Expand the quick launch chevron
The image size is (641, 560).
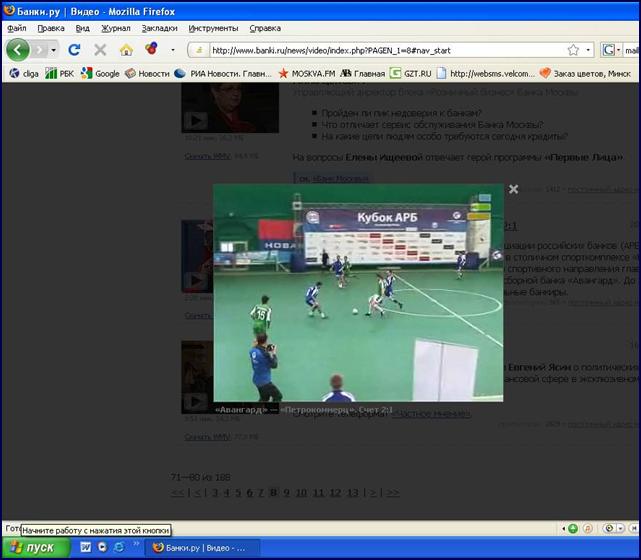[136, 544]
